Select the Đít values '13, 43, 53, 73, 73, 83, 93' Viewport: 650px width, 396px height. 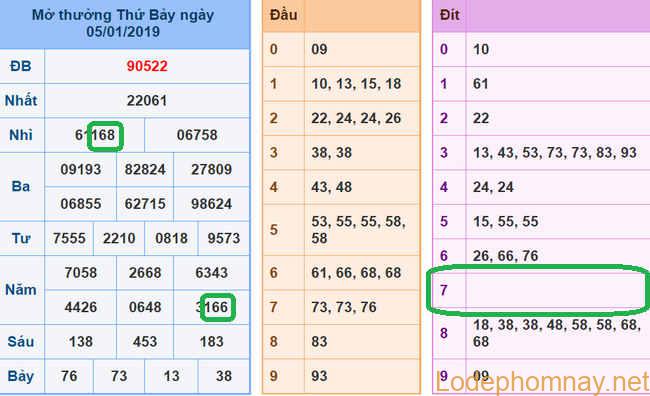coord(555,153)
